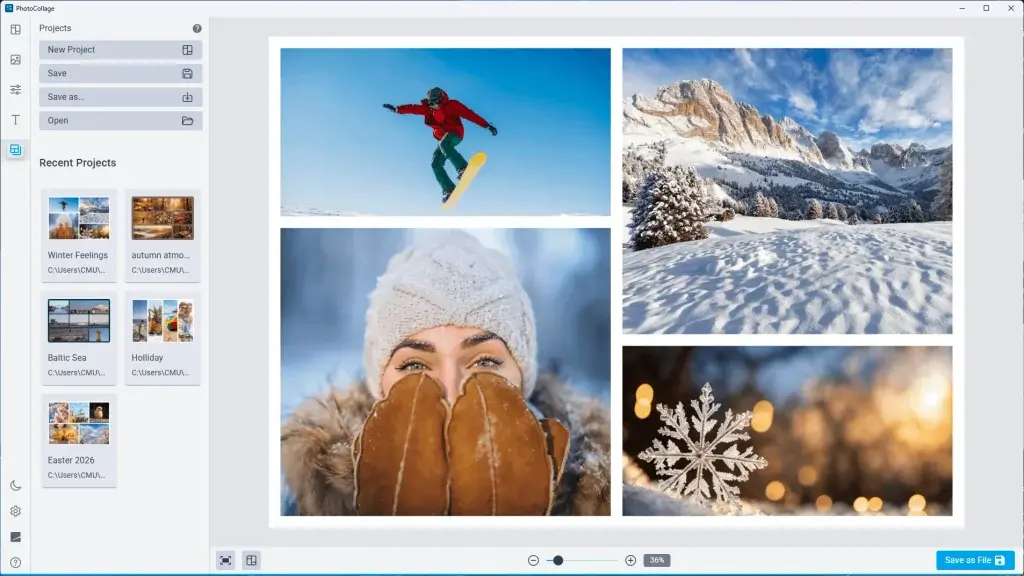Click the Projects help question mark

pyautogui.click(x=197, y=29)
